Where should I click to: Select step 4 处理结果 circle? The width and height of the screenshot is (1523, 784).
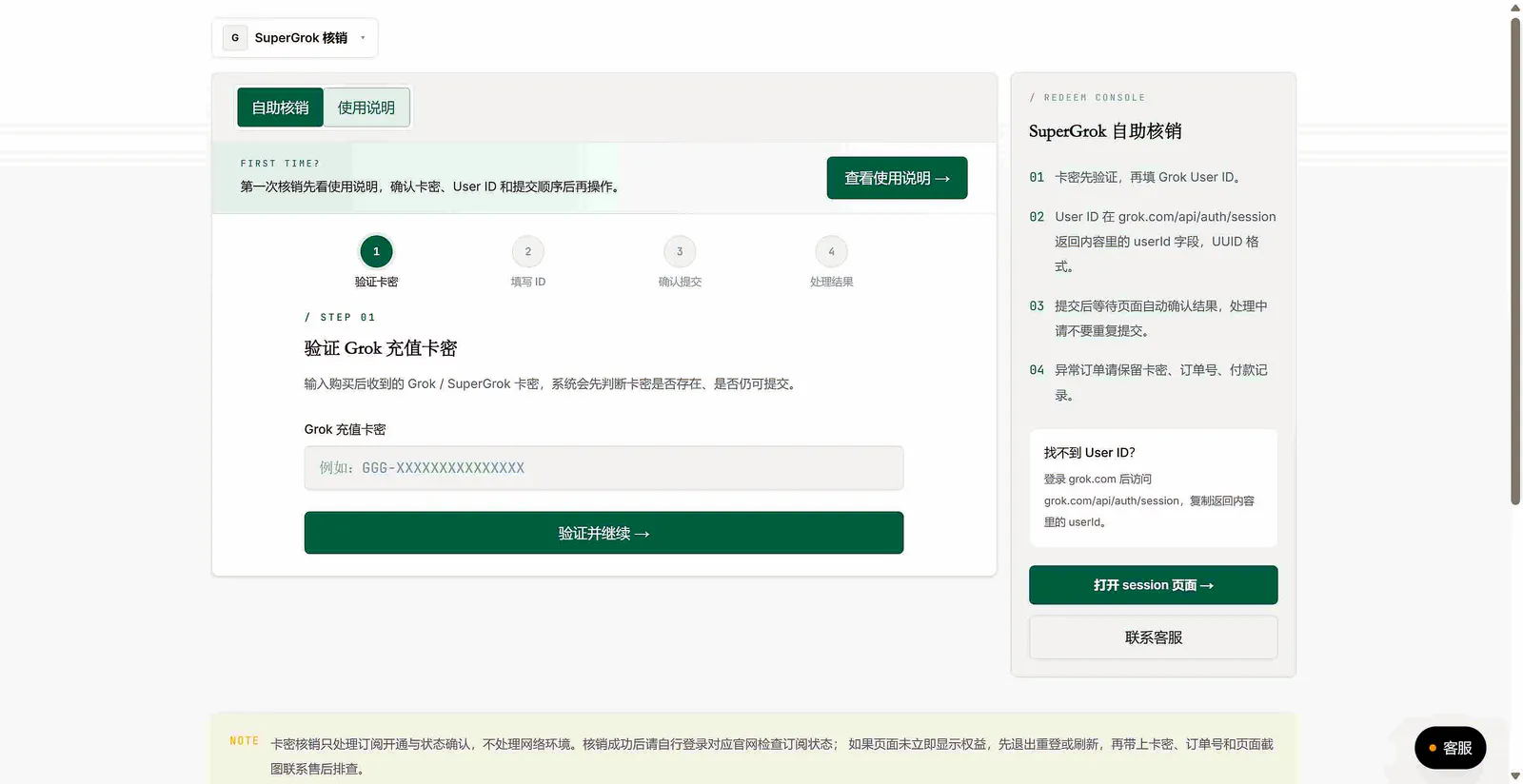[831, 251]
